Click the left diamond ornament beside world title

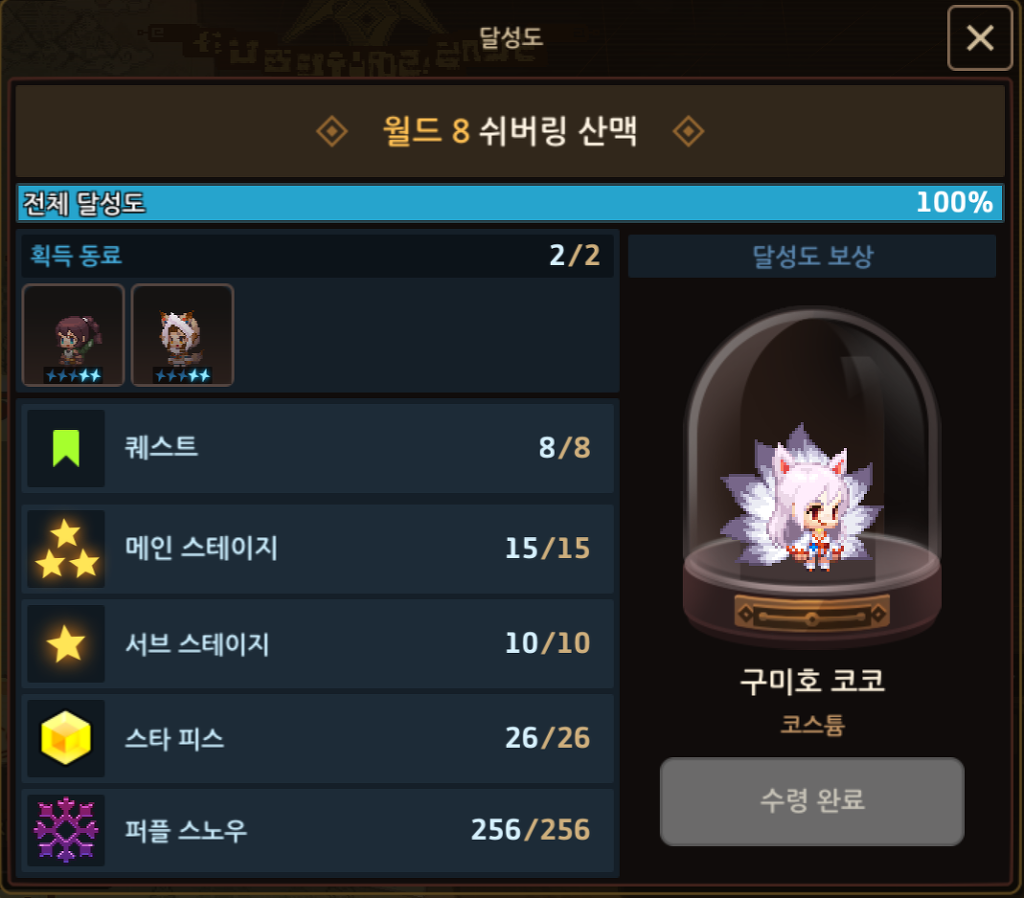click(332, 131)
